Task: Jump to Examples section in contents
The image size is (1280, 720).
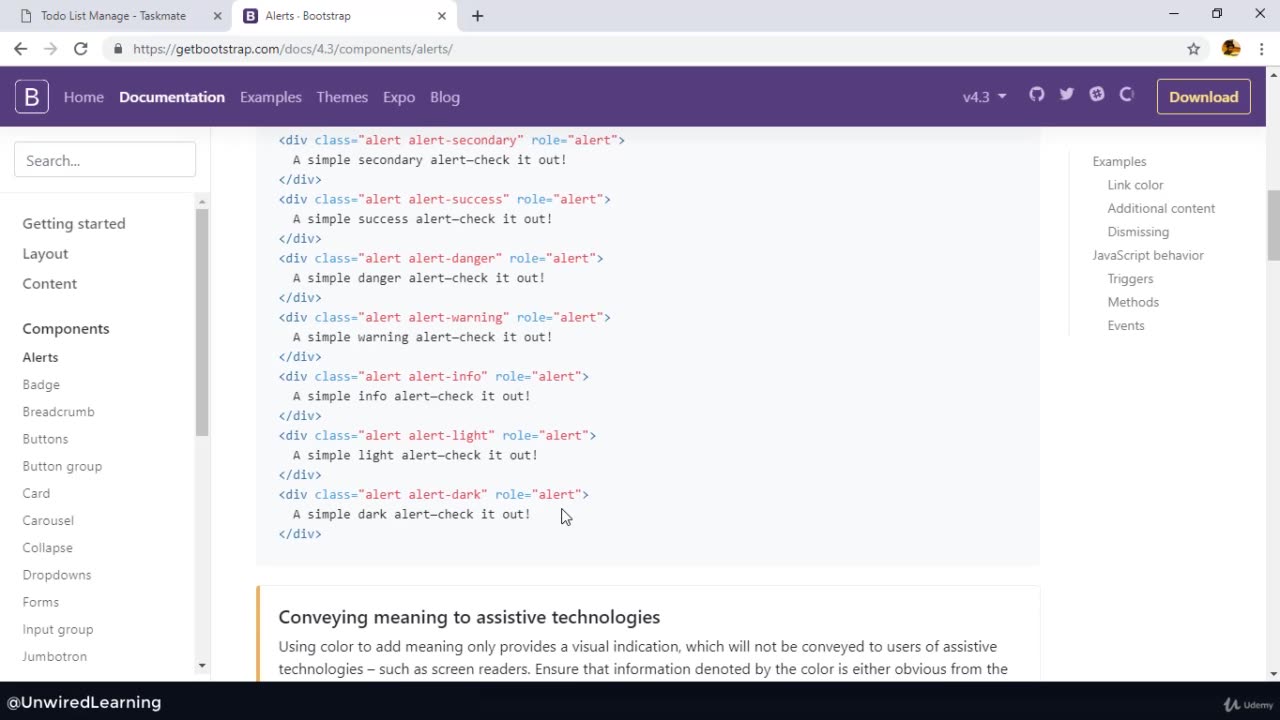Action: pyautogui.click(x=1119, y=161)
